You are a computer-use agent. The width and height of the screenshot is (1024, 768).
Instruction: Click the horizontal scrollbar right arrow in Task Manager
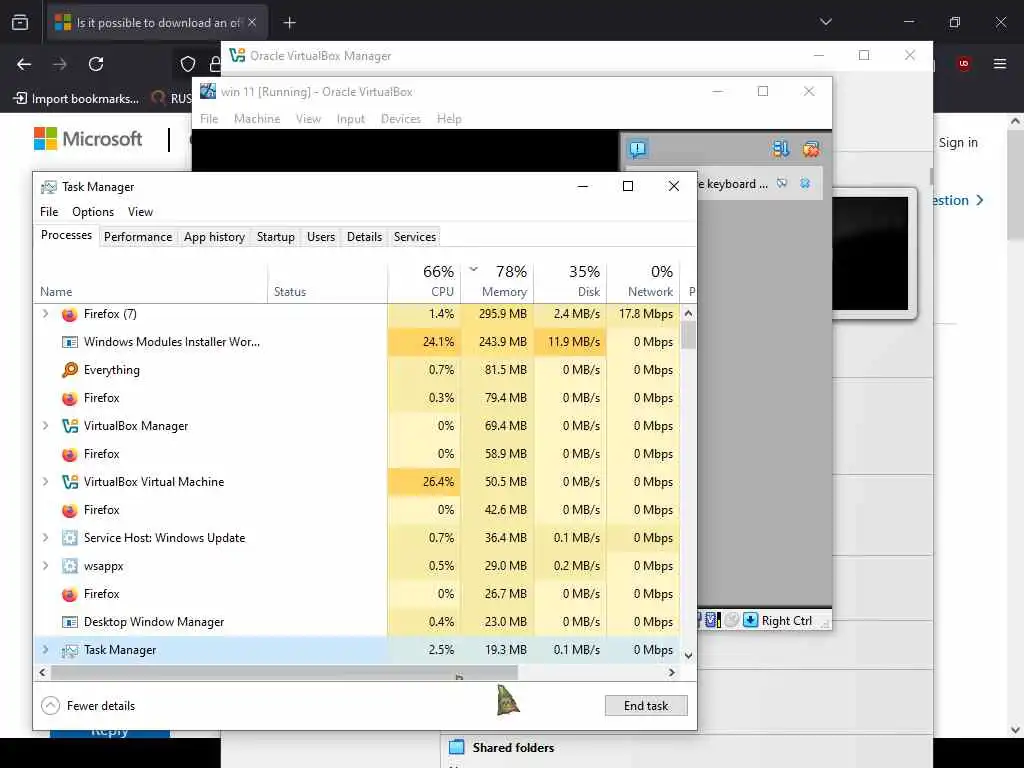click(x=671, y=672)
